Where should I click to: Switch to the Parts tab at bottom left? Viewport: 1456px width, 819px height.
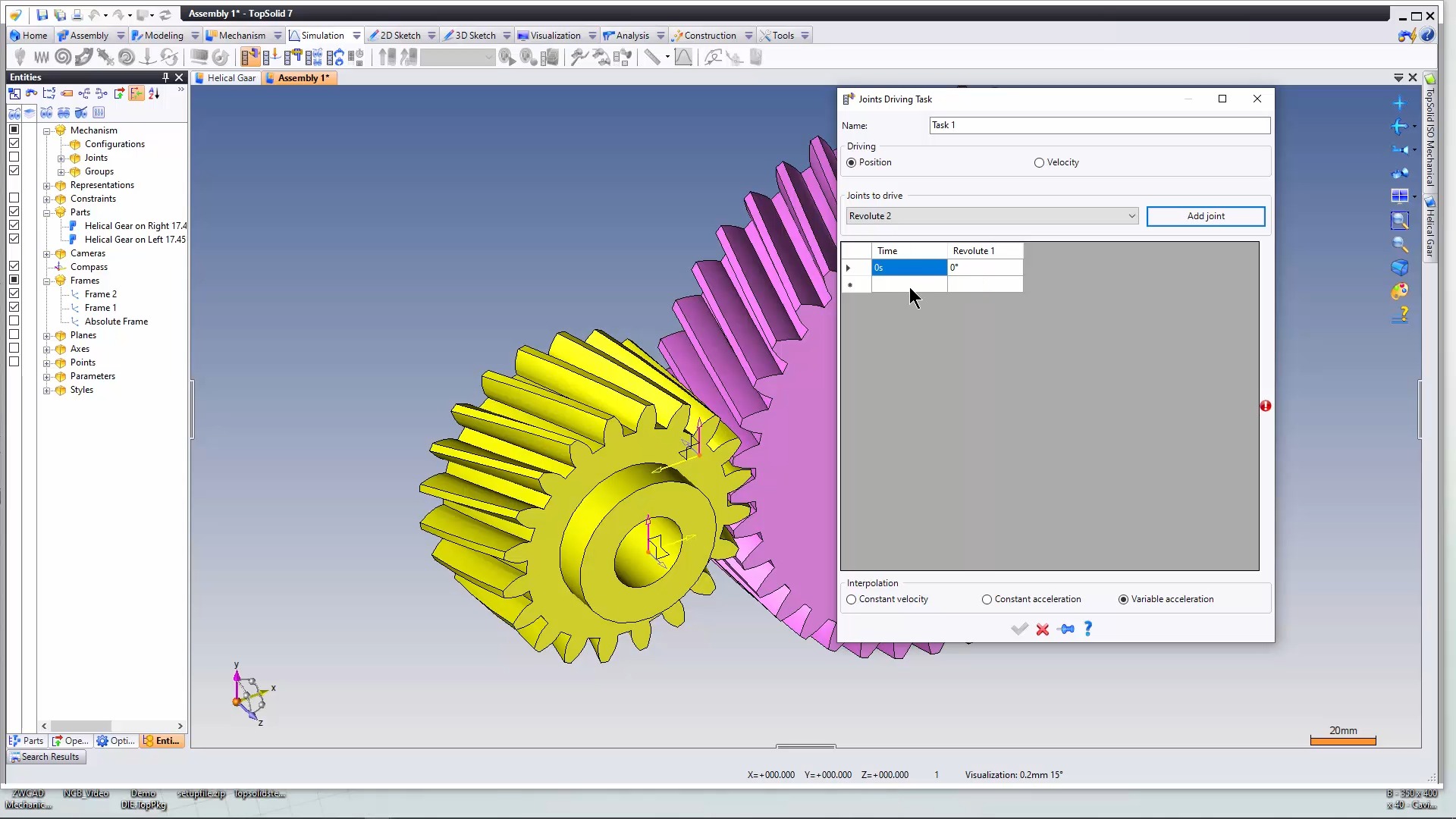click(27, 741)
